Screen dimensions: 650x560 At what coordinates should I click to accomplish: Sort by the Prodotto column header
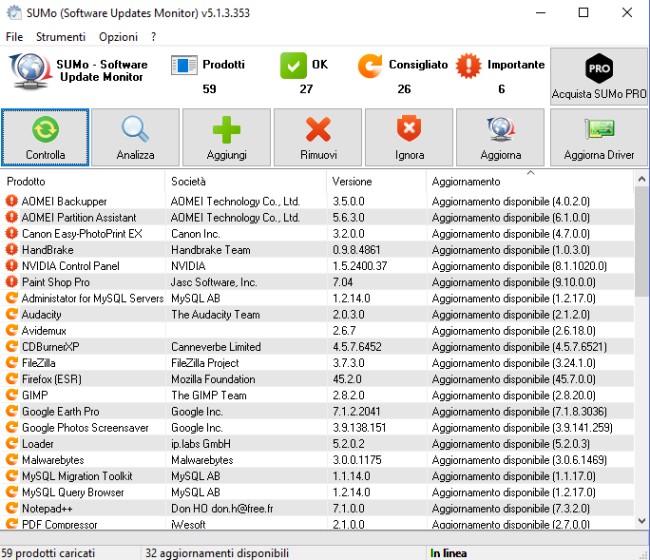[x=83, y=182]
